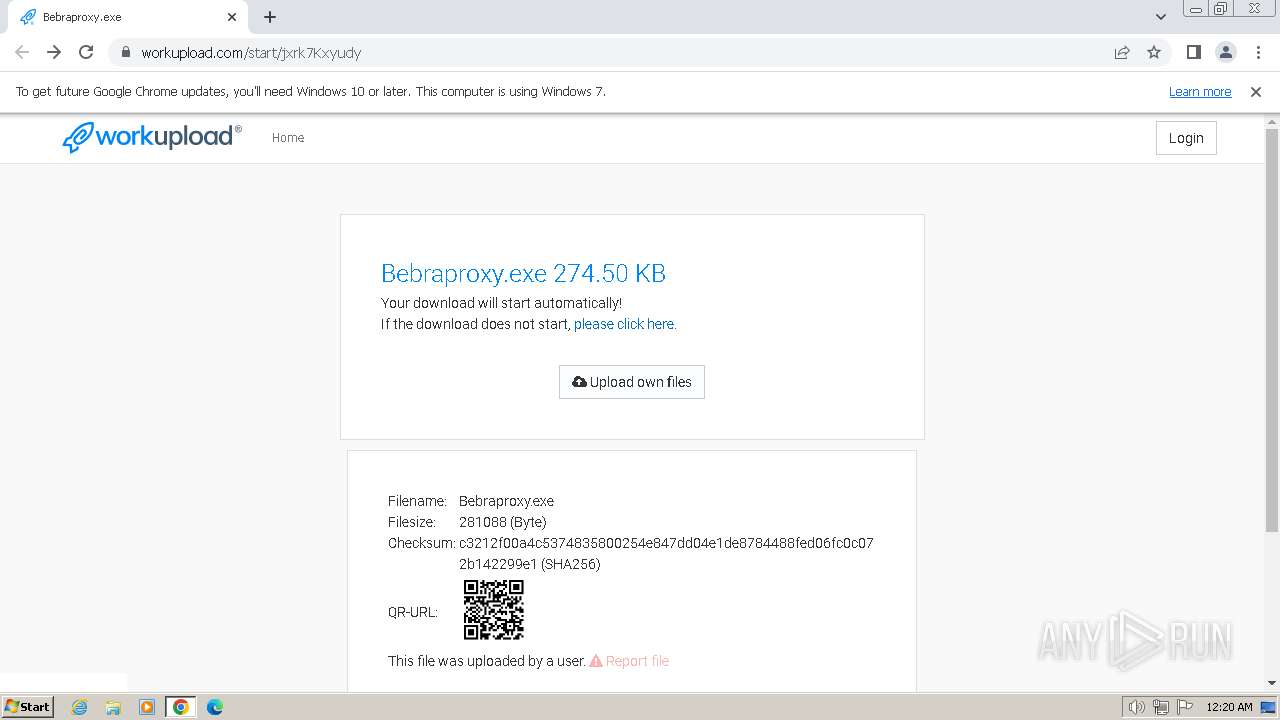Click the Bebraproxy.exe 274.50 KB heading
The image size is (1280, 720).
523,273
